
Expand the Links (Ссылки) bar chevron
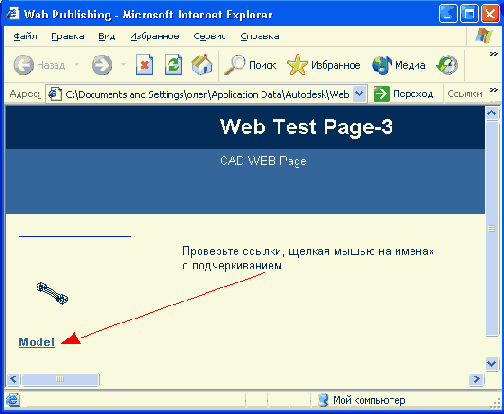click(493, 90)
